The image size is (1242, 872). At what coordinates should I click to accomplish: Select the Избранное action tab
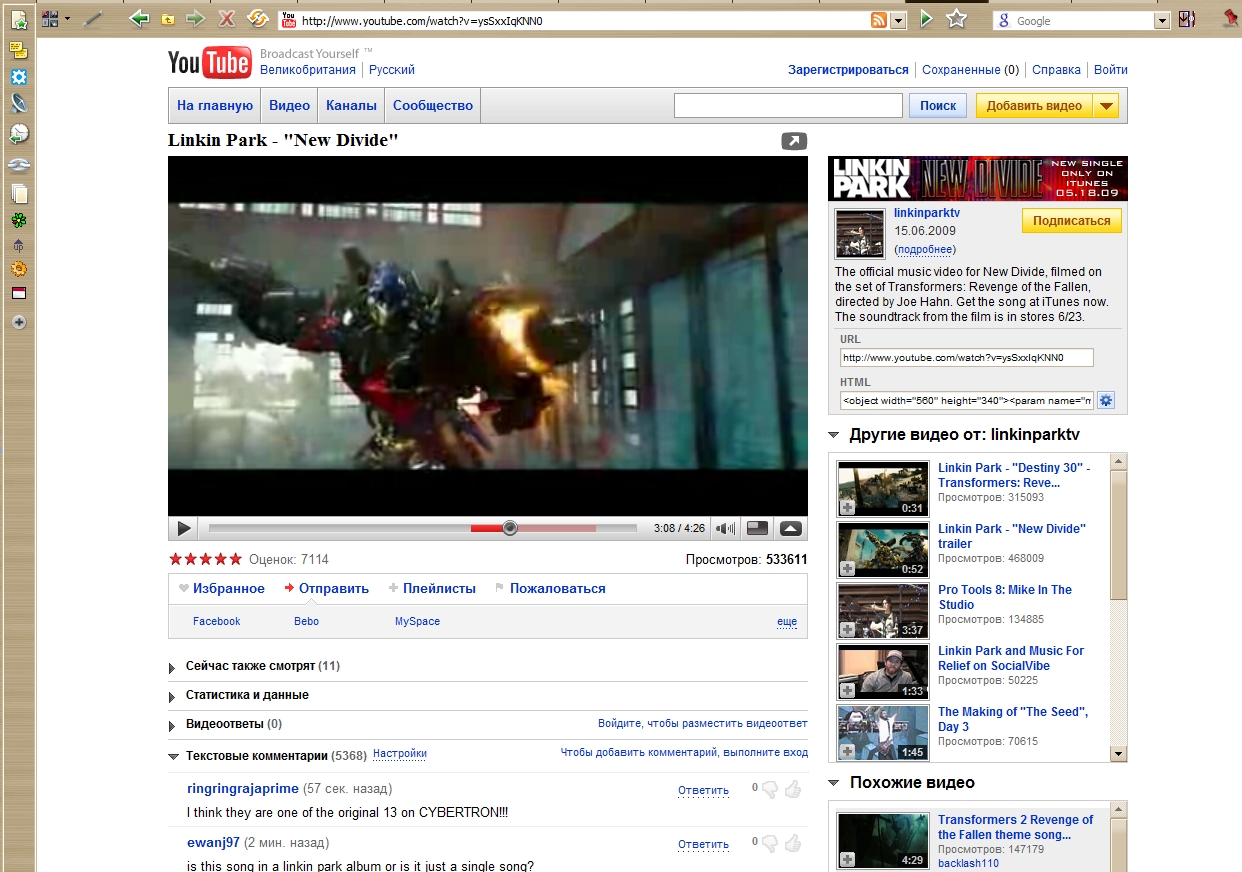pos(222,589)
